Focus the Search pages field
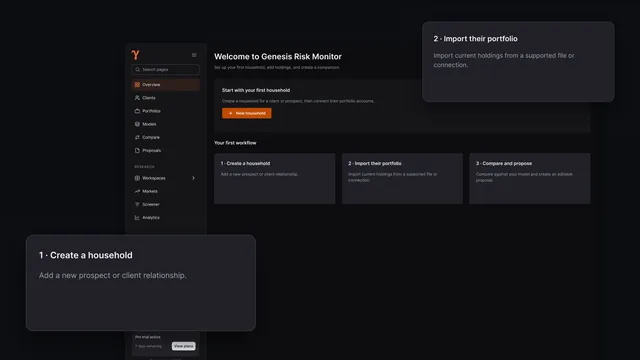 [x=165, y=69]
